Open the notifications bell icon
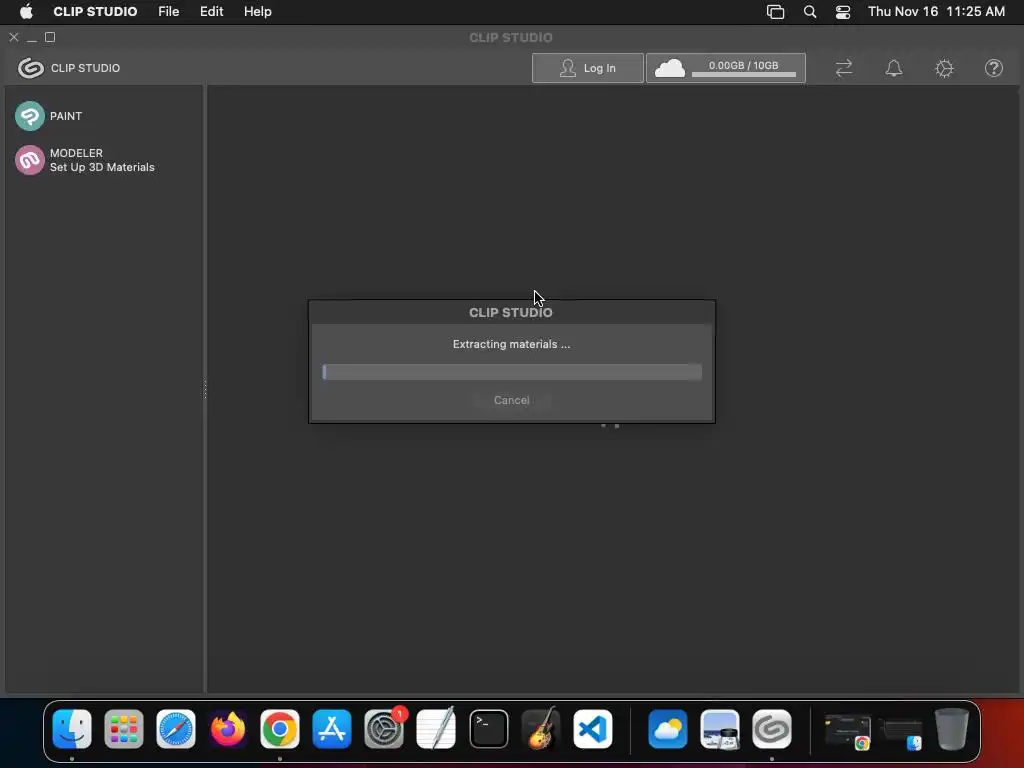 coord(894,68)
